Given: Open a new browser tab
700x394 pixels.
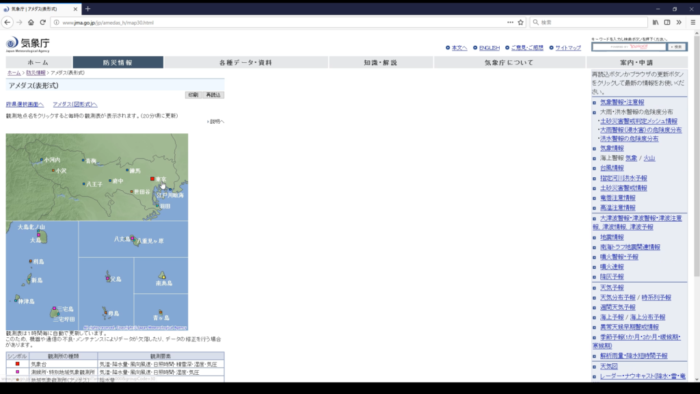Looking at the screenshot, I should point(88,8).
